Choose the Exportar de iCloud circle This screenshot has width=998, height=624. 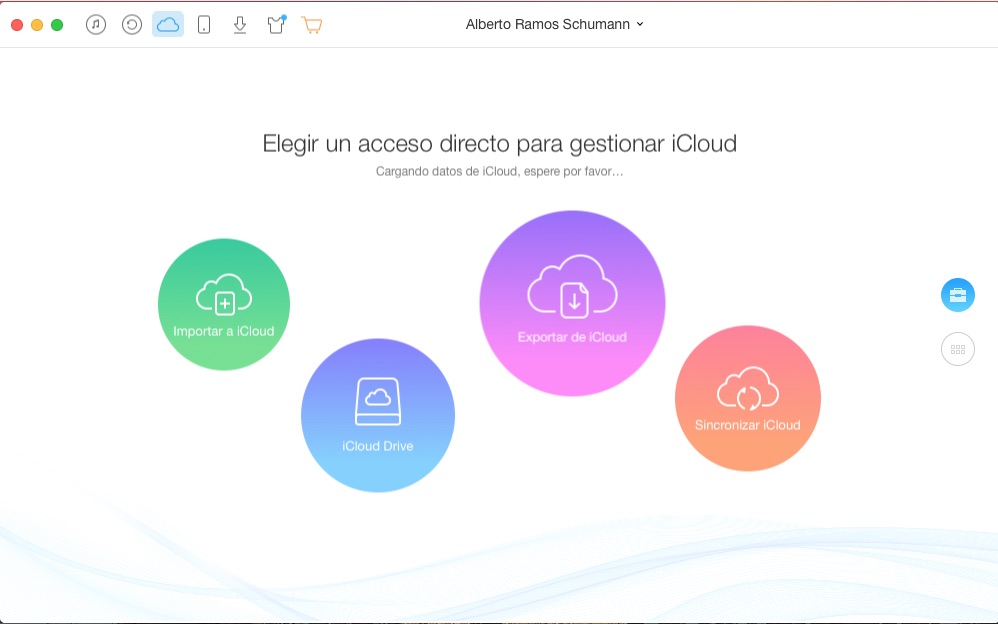[x=572, y=303]
